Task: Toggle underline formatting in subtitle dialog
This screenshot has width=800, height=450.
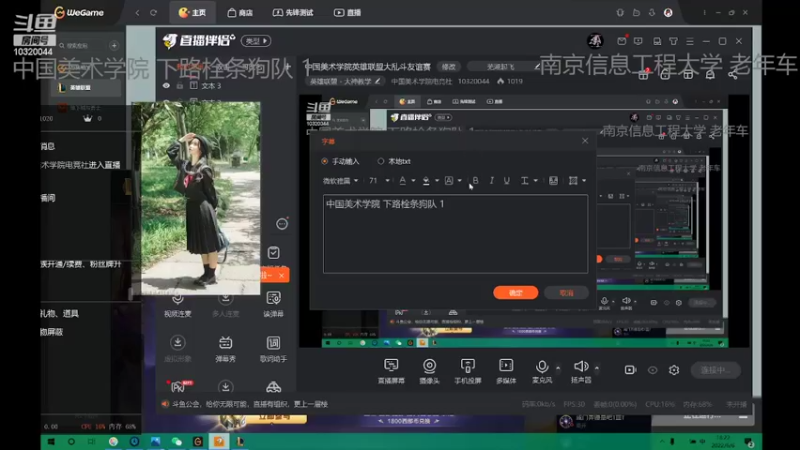Action: coord(507,181)
